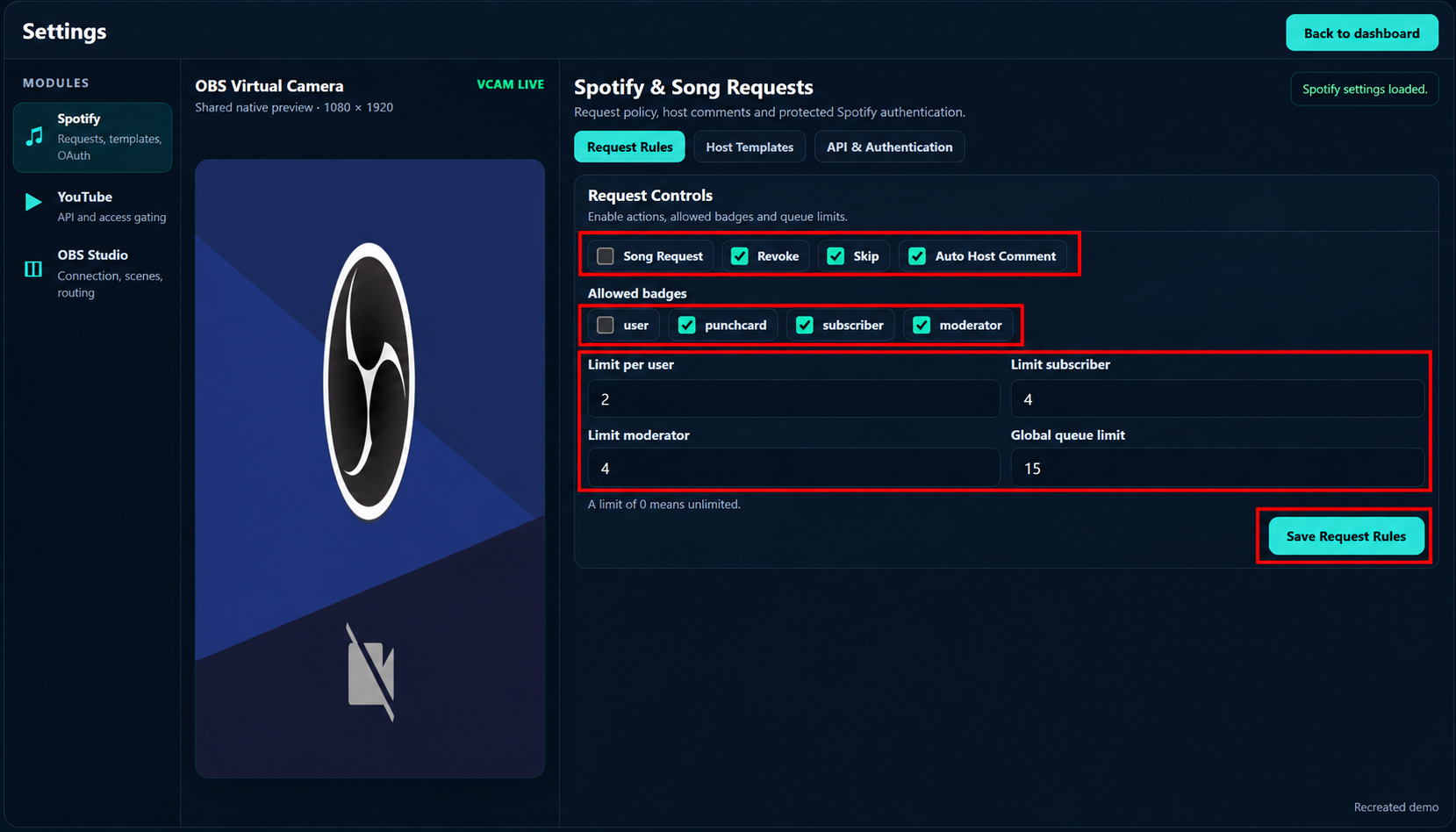
Task: Click the camera-off icon in preview
Action: pyautogui.click(x=370, y=672)
